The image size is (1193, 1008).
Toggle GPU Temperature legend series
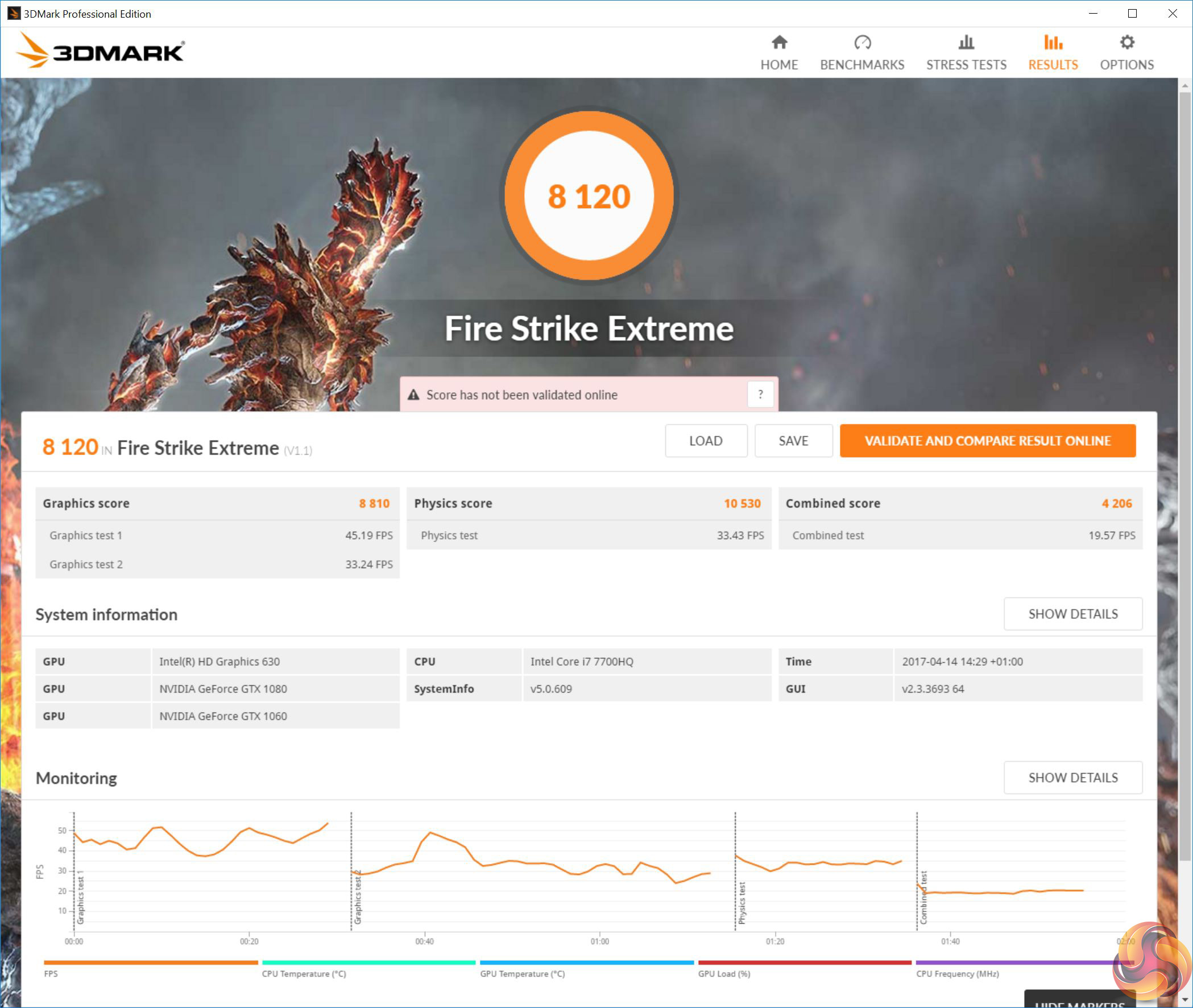pos(522,974)
